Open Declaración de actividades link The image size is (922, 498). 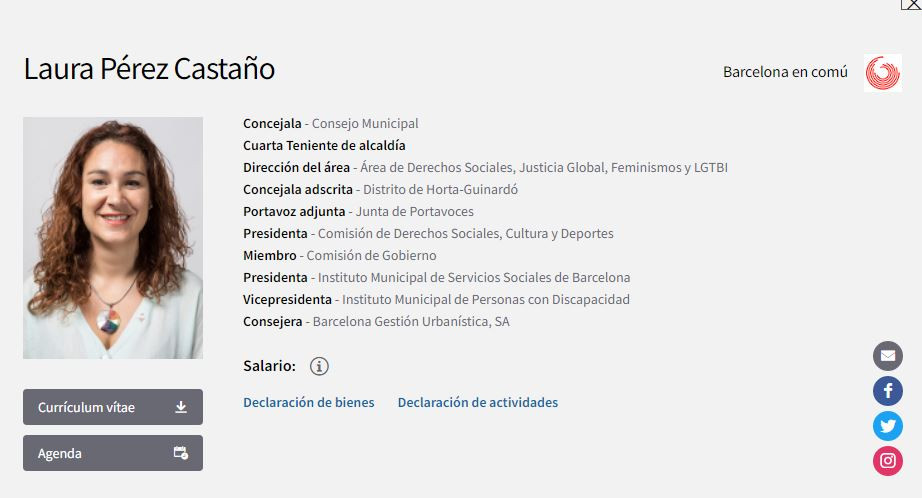pos(478,402)
